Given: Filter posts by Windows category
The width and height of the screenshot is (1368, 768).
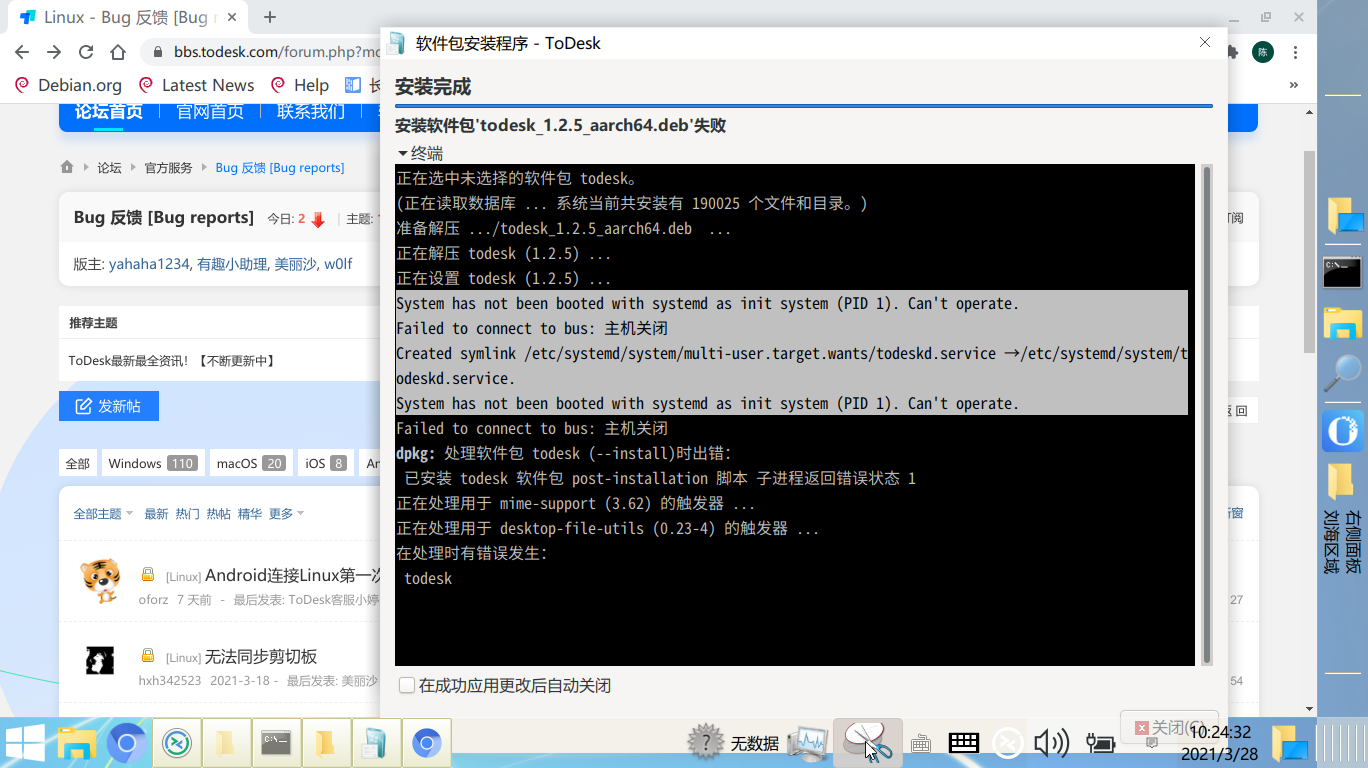Looking at the screenshot, I should [153, 463].
